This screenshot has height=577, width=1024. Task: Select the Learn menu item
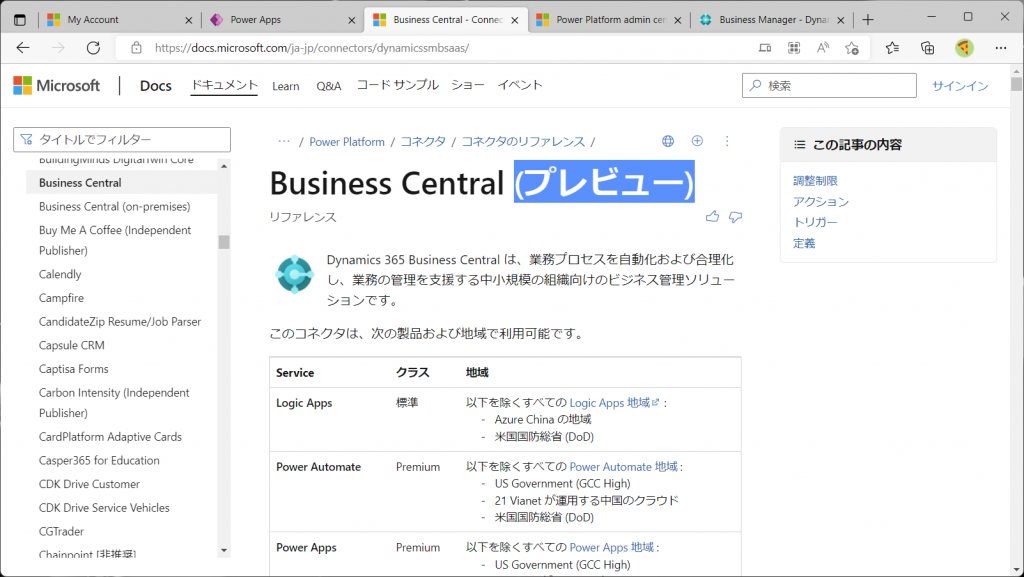tap(285, 86)
